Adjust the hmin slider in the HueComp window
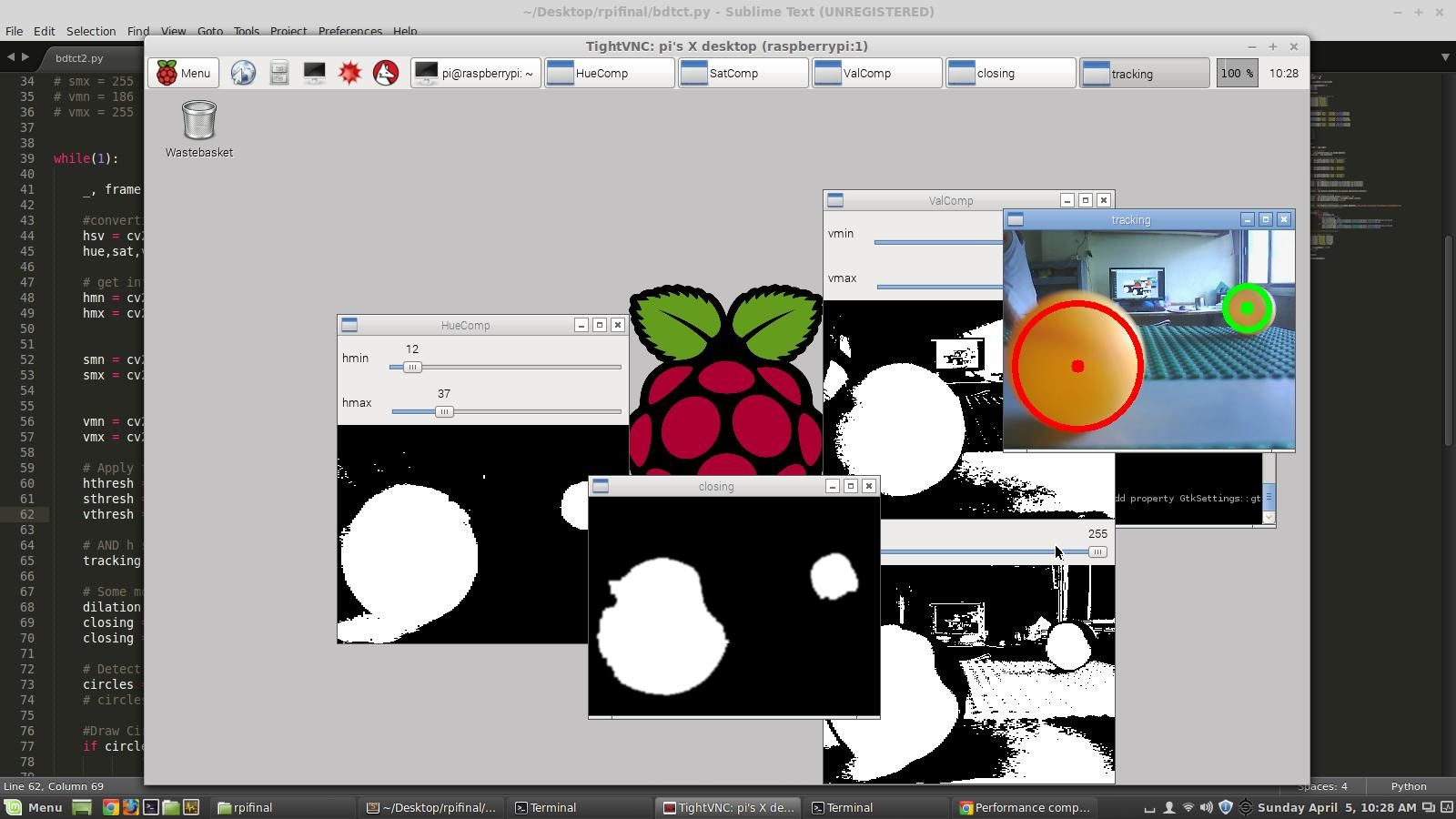Screen dimensions: 1456x819 (412, 367)
